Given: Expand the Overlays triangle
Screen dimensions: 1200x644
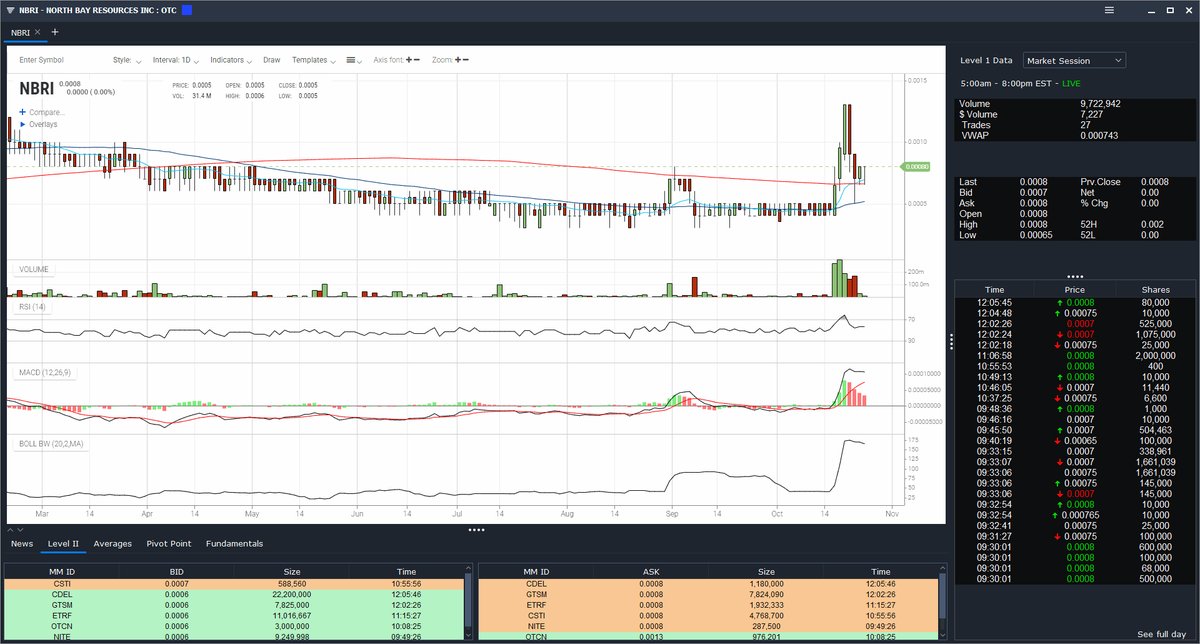Looking at the screenshot, I should (x=22, y=124).
